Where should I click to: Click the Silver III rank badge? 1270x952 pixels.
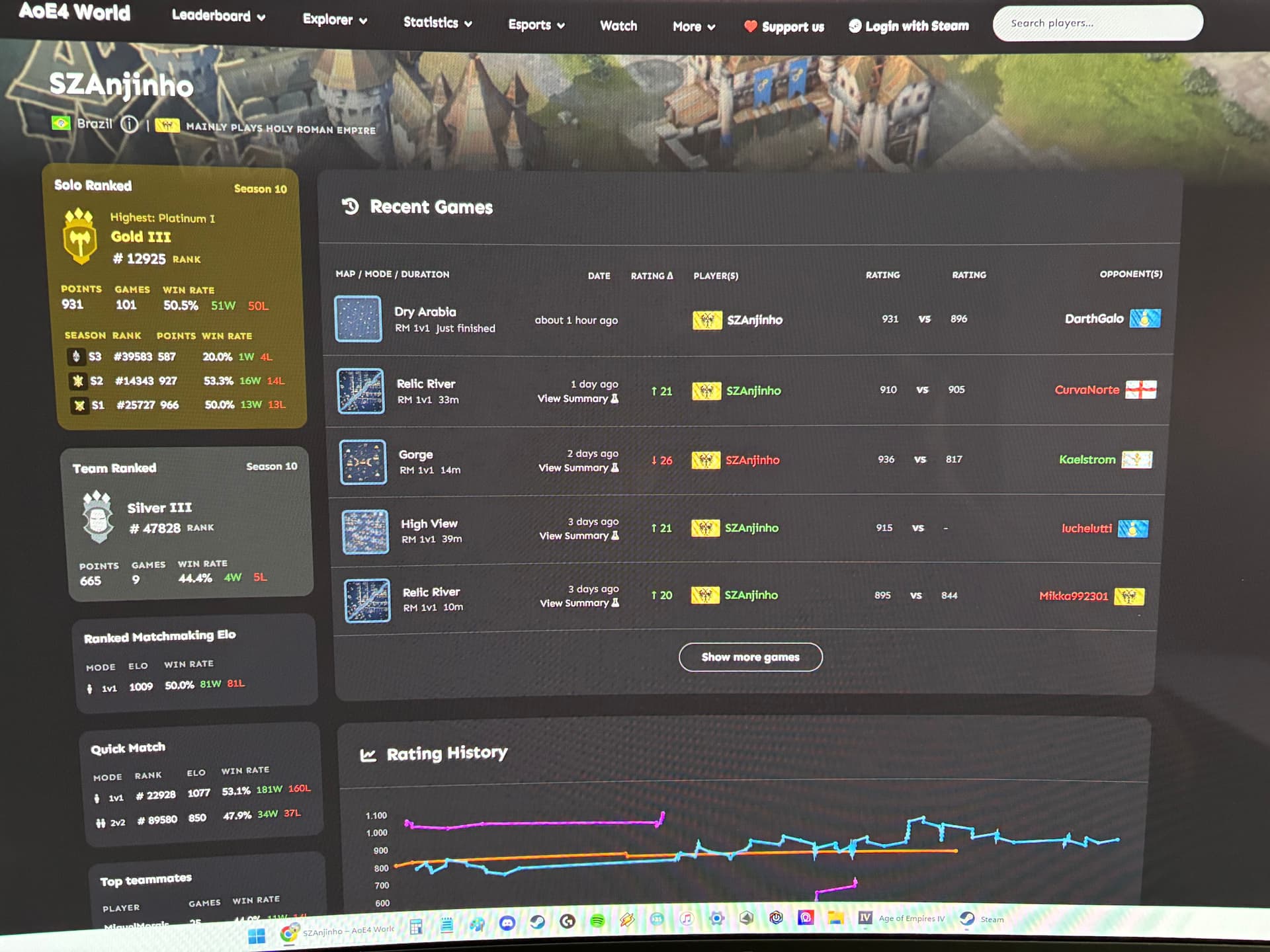click(98, 516)
